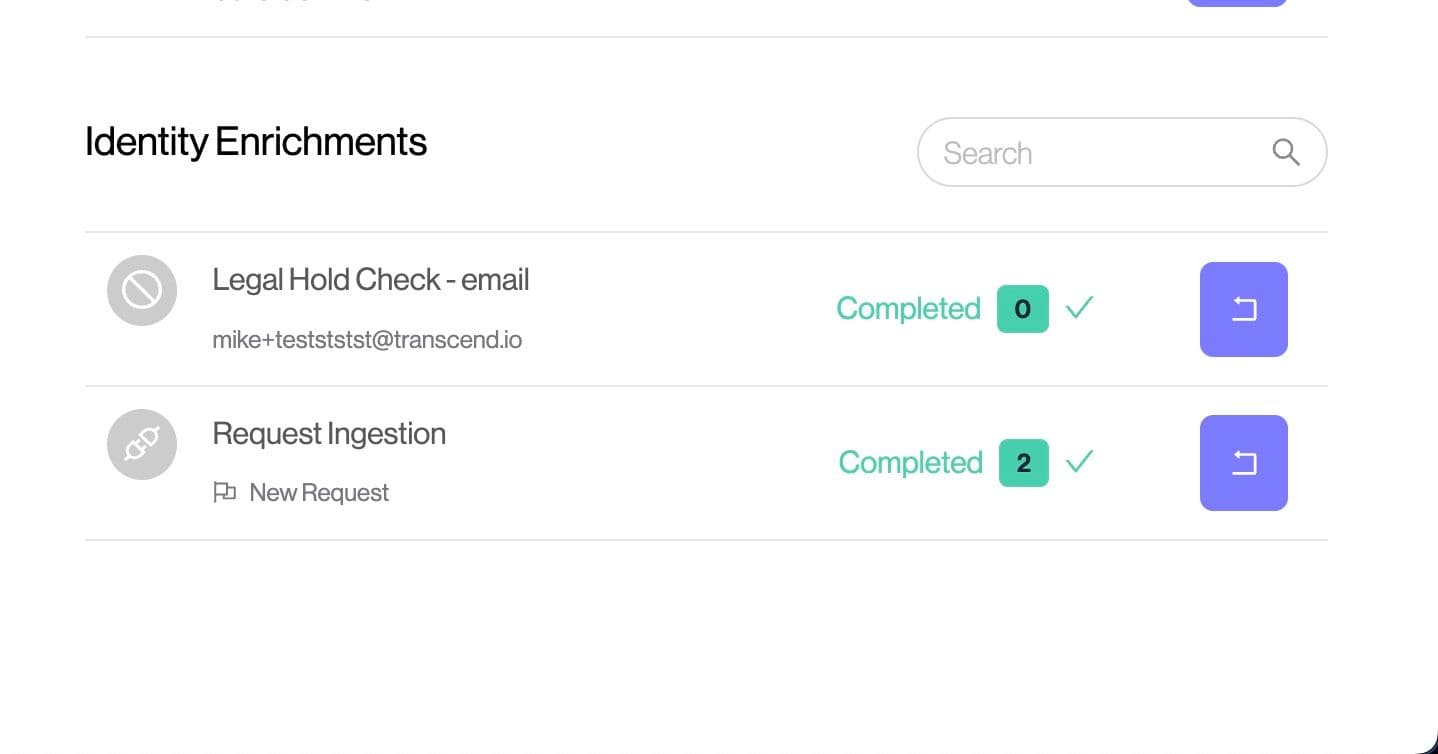Select the New Request label
This screenshot has width=1438, height=754.
pyautogui.click(x=319, y=493)
